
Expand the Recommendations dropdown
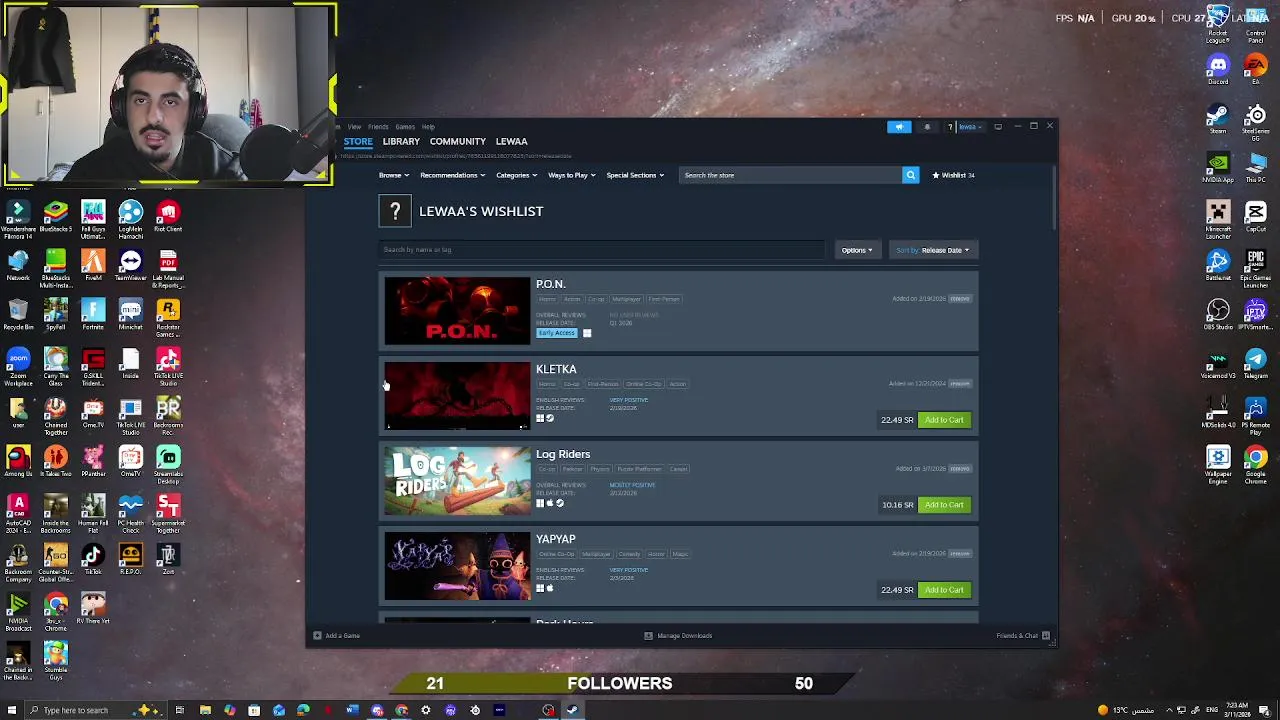452,175
